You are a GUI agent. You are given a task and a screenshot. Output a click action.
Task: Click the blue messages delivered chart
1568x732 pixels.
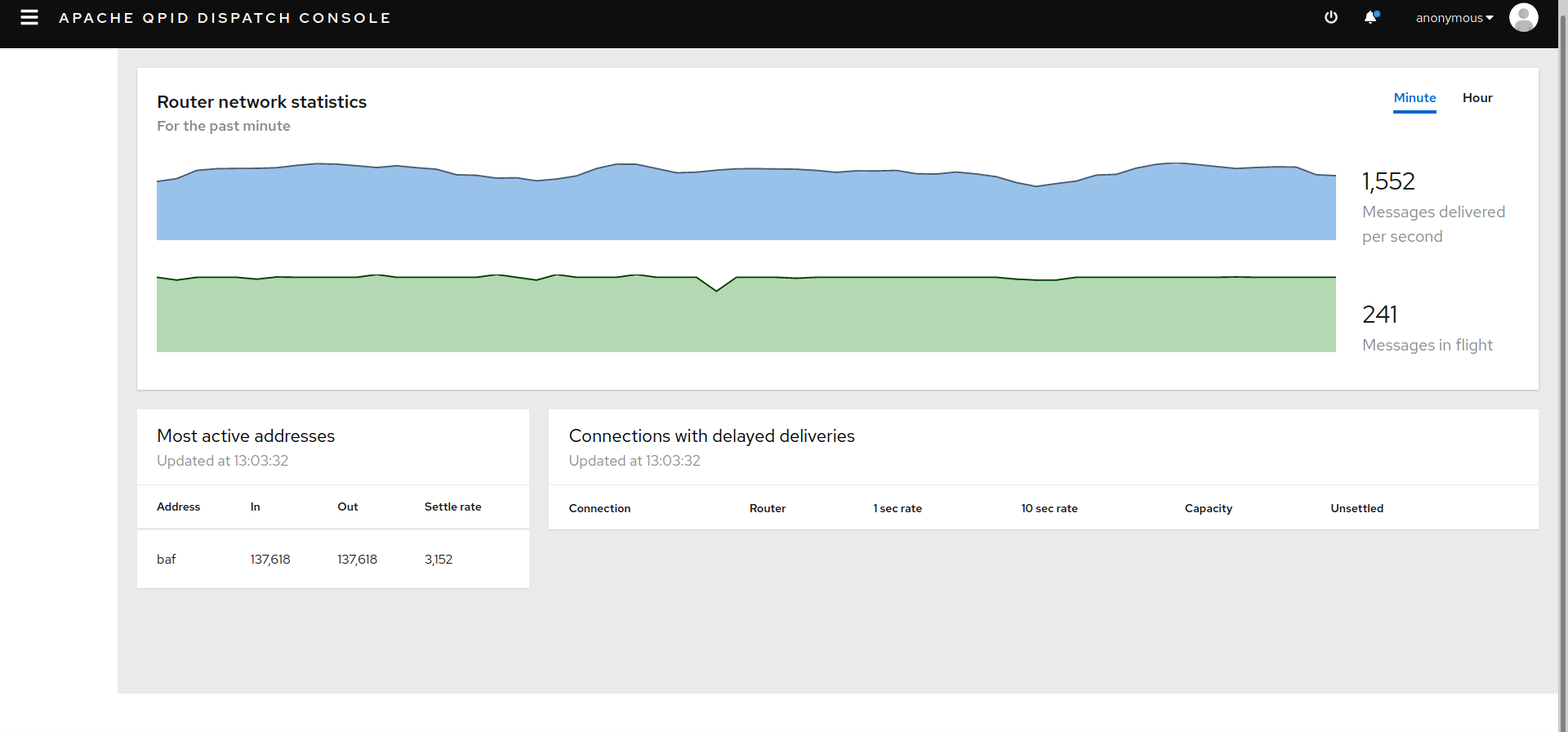(x=746, y=201)
